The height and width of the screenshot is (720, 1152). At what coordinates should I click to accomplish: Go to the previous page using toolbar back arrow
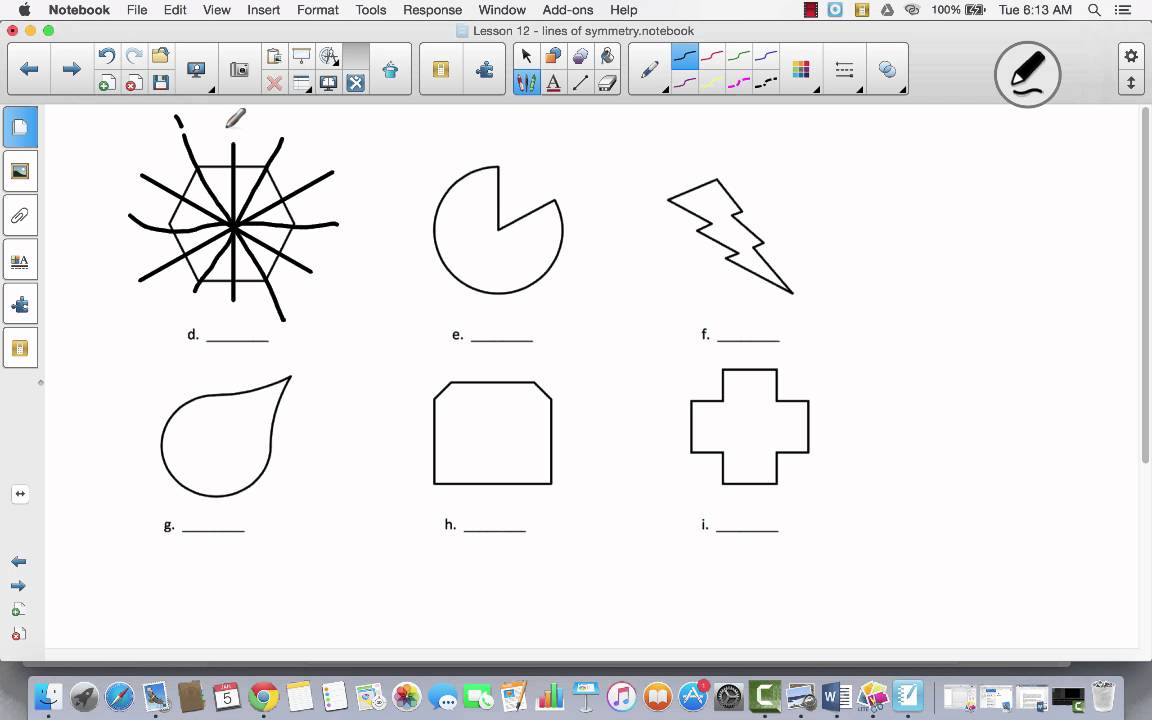click(x=29, y=69)
